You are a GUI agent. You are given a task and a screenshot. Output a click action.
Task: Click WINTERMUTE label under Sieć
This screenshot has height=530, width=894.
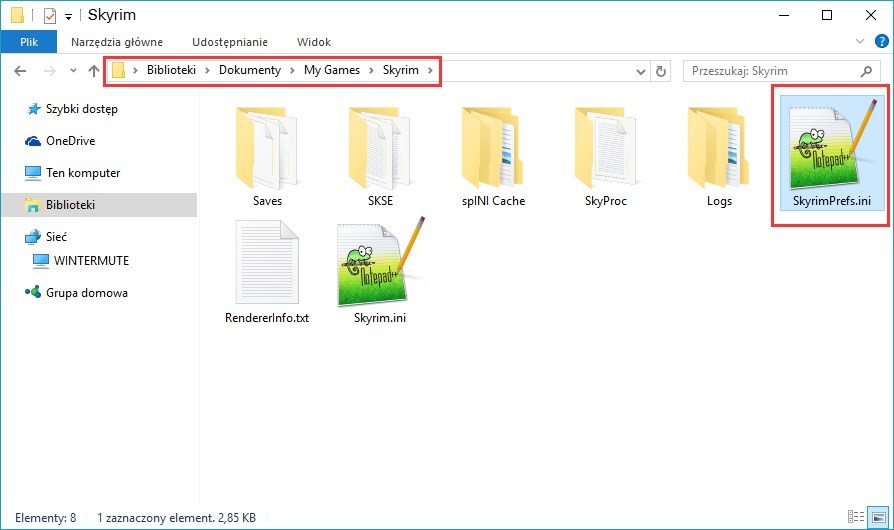91,260
